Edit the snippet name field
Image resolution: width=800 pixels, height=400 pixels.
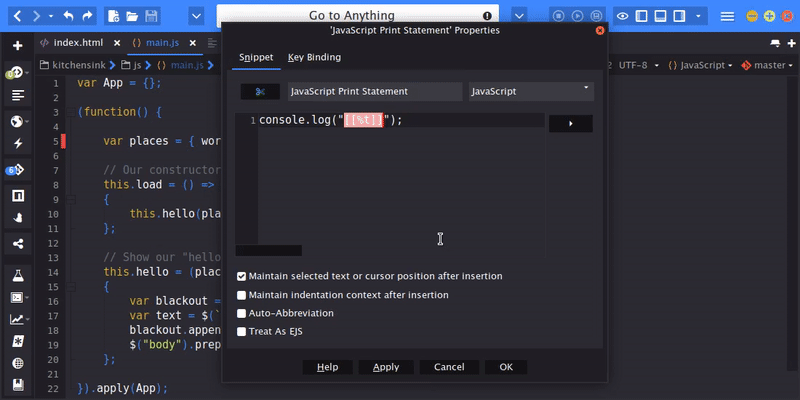375,92
